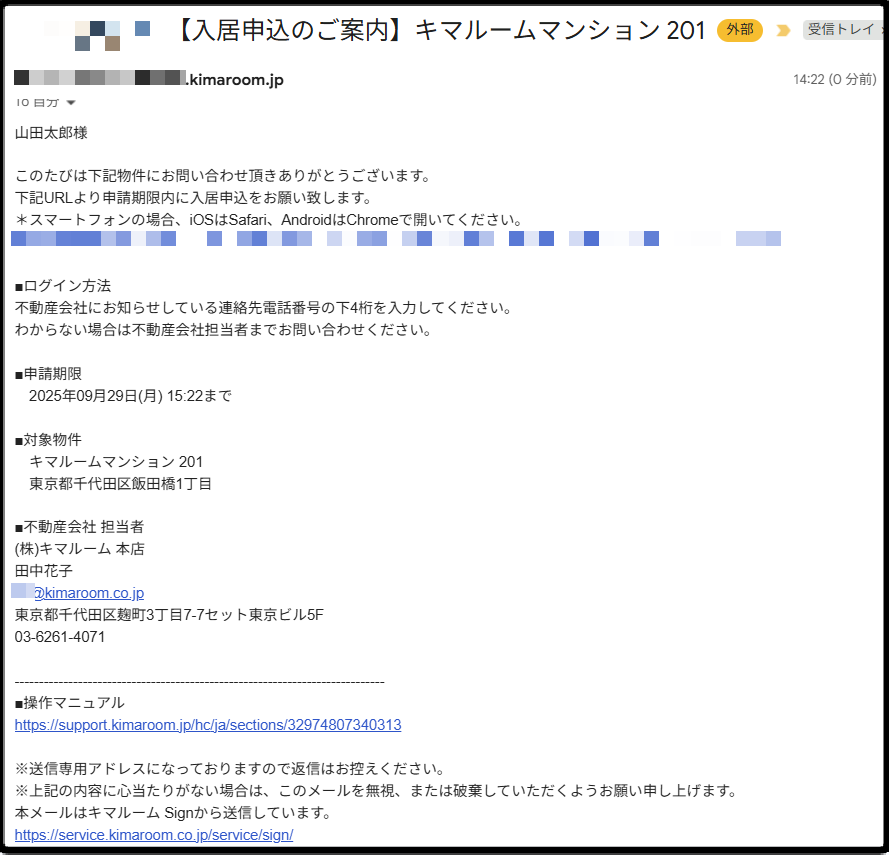The image size is (889, 855).
Task: Click the 送信専用アドレス no-reply notice
Action: click(230, 769)
